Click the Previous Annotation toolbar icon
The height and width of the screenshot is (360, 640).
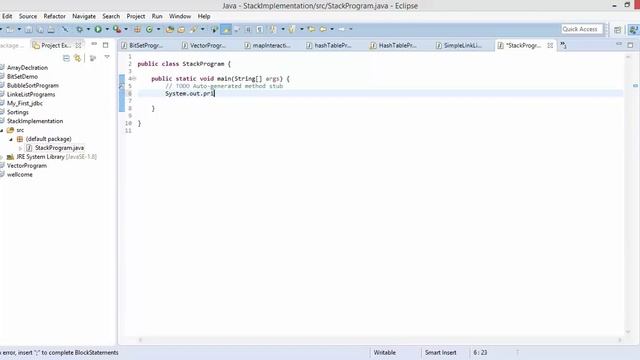point(292,29)
